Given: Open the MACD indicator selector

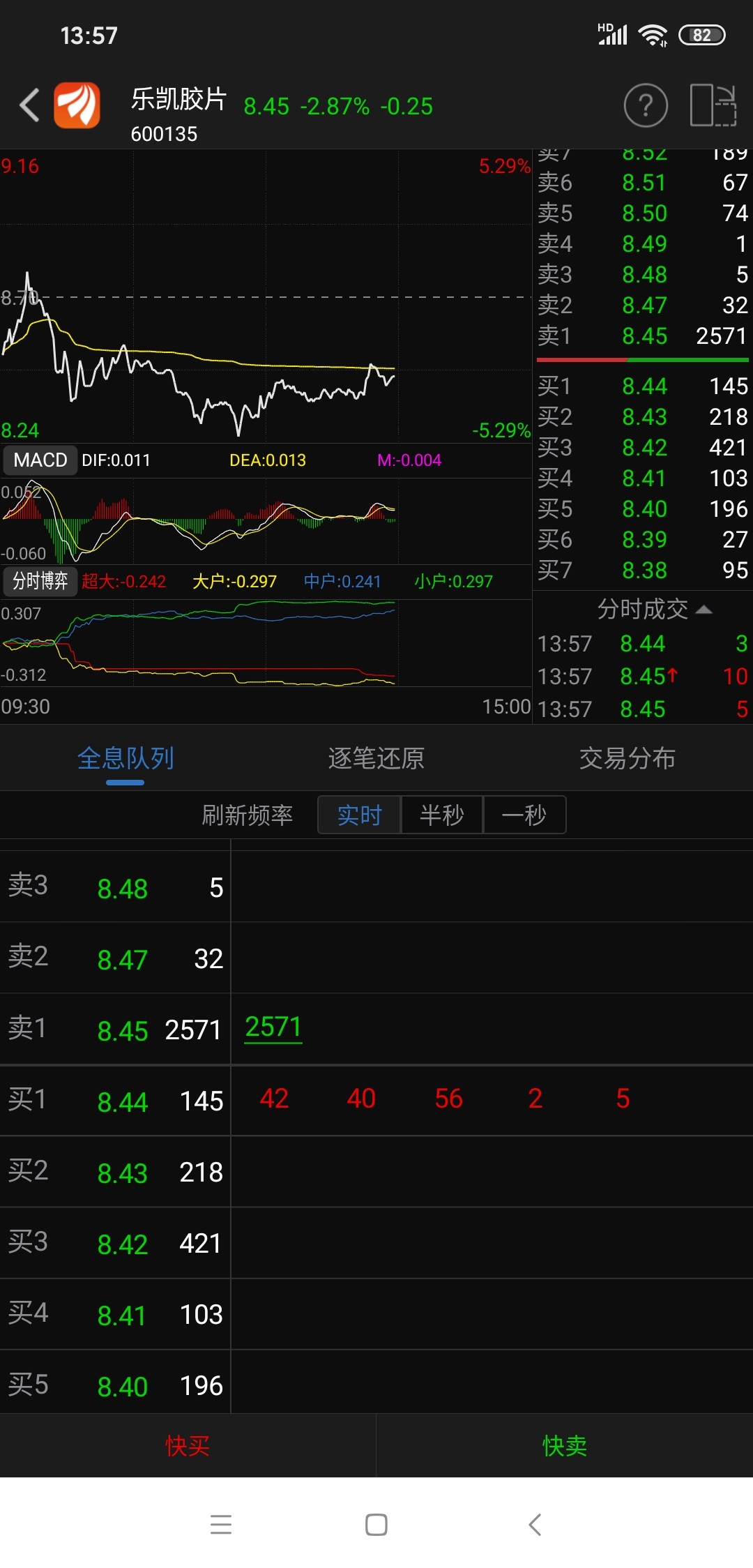Looking at the screenshot, I should click(40, 460).
